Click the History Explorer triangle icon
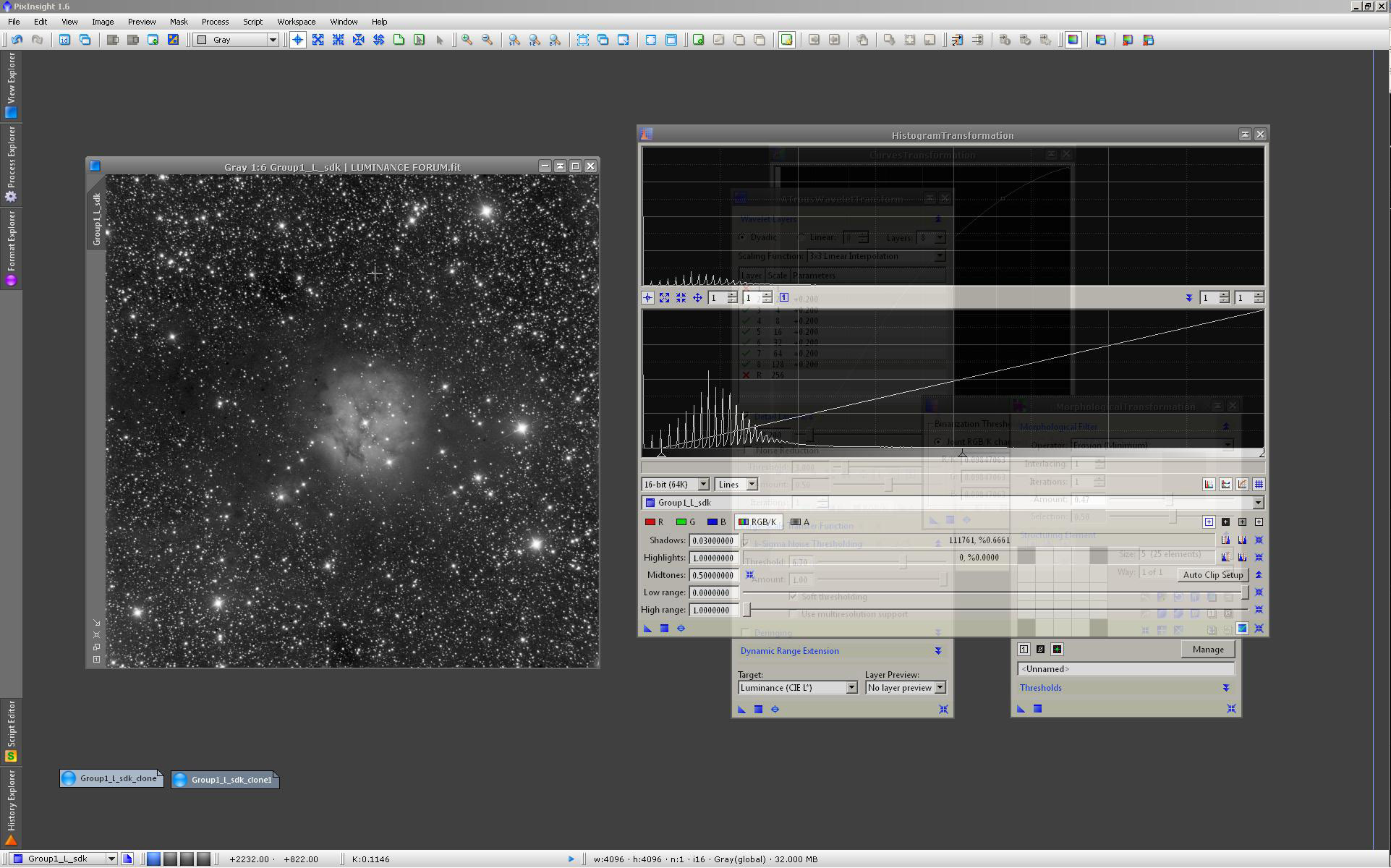This screenshot has height=868, width=1391. point(11,840)
